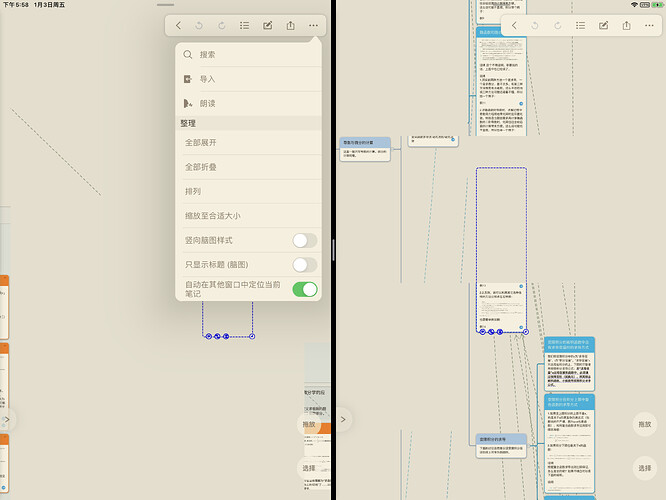
Task: Choose 缩放至合适大小 from the menu
Action: 248,216
